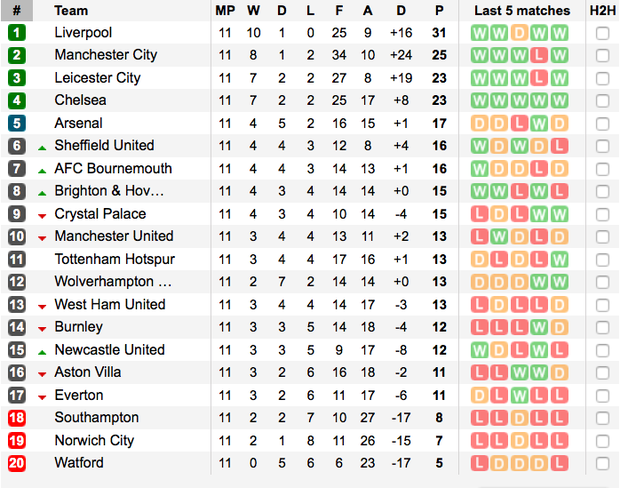
Task: Click Newcastle United's green up arrow
Action: 42,351
